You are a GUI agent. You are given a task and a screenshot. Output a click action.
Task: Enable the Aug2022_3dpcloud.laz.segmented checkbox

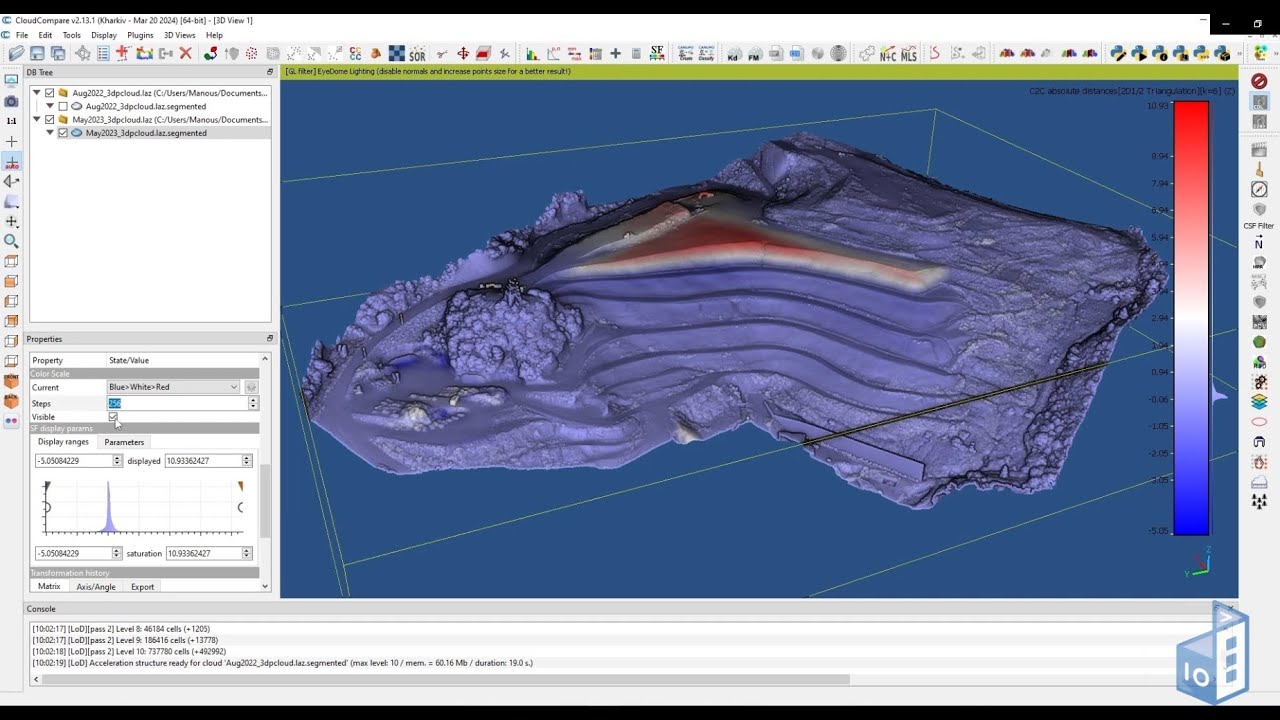[63, 106]
